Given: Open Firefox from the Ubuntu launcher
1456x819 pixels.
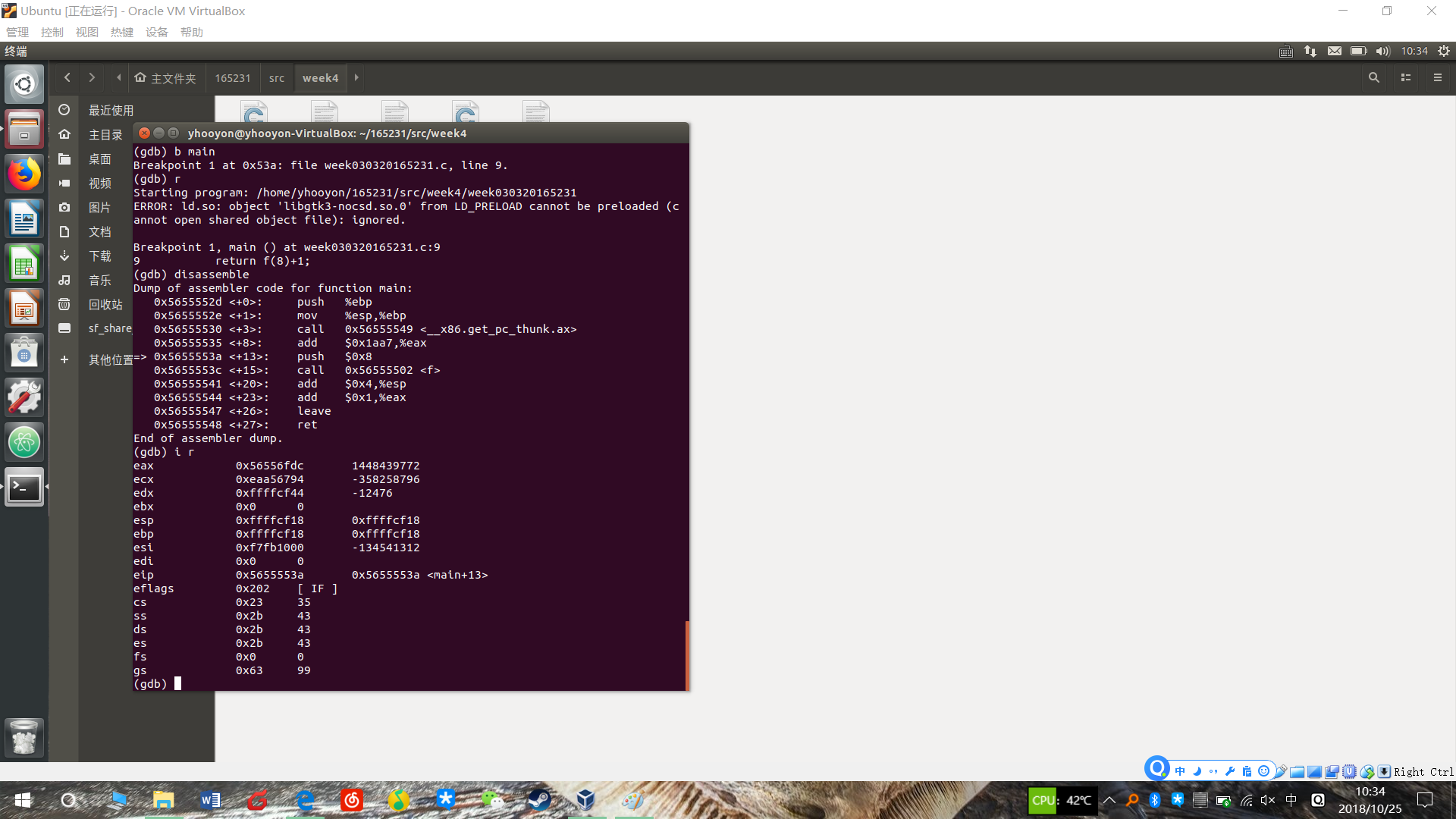Looking at the screenshot, I should (24, 174).
